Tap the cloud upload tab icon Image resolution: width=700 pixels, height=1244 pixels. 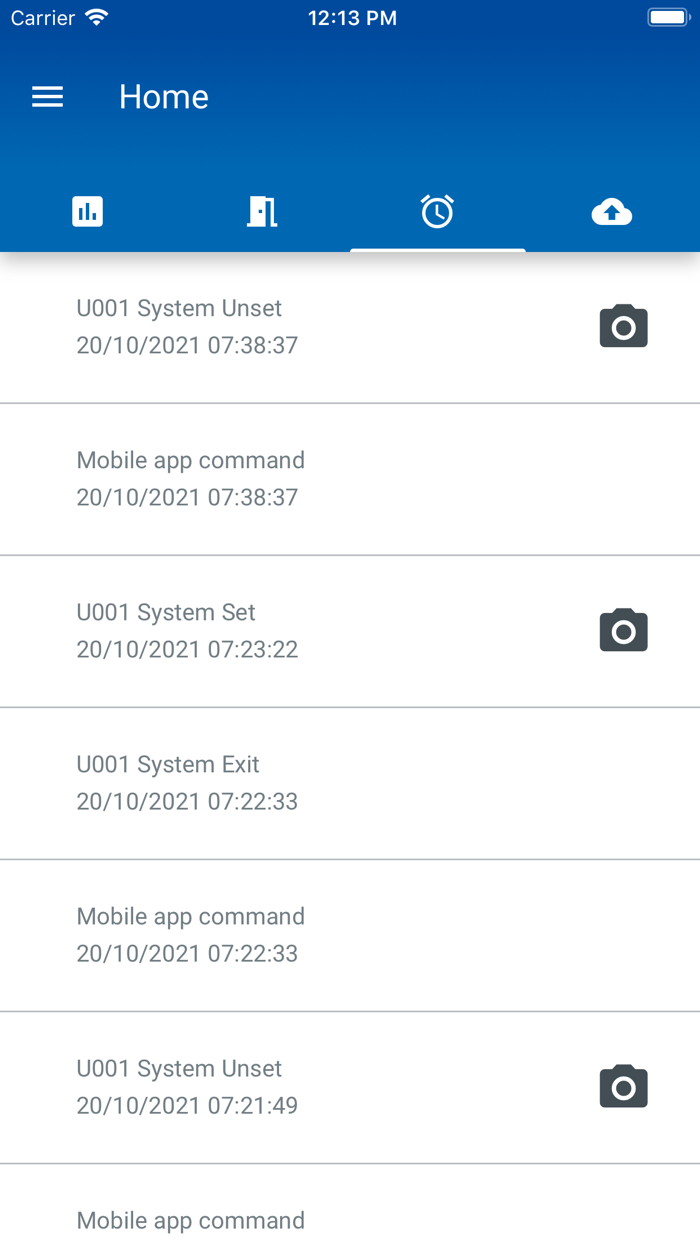(x=612, y=211)
